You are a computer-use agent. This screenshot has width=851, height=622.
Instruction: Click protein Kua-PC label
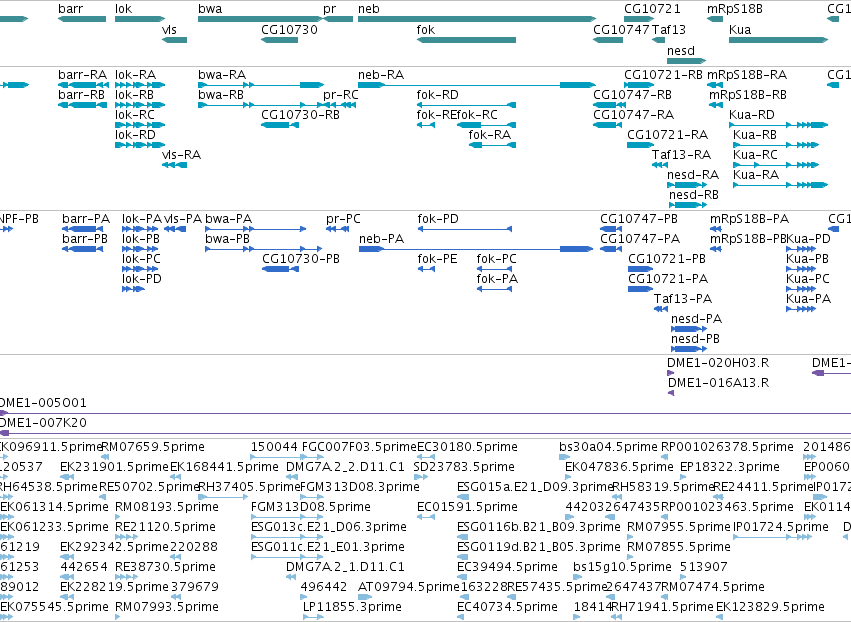(x=808, y=279)
